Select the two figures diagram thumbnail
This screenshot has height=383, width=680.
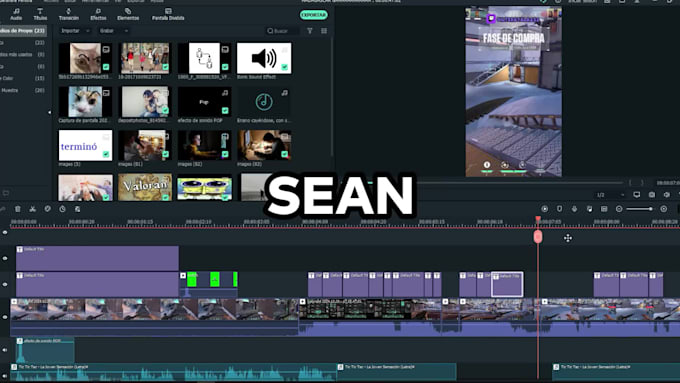coord(204,58)
